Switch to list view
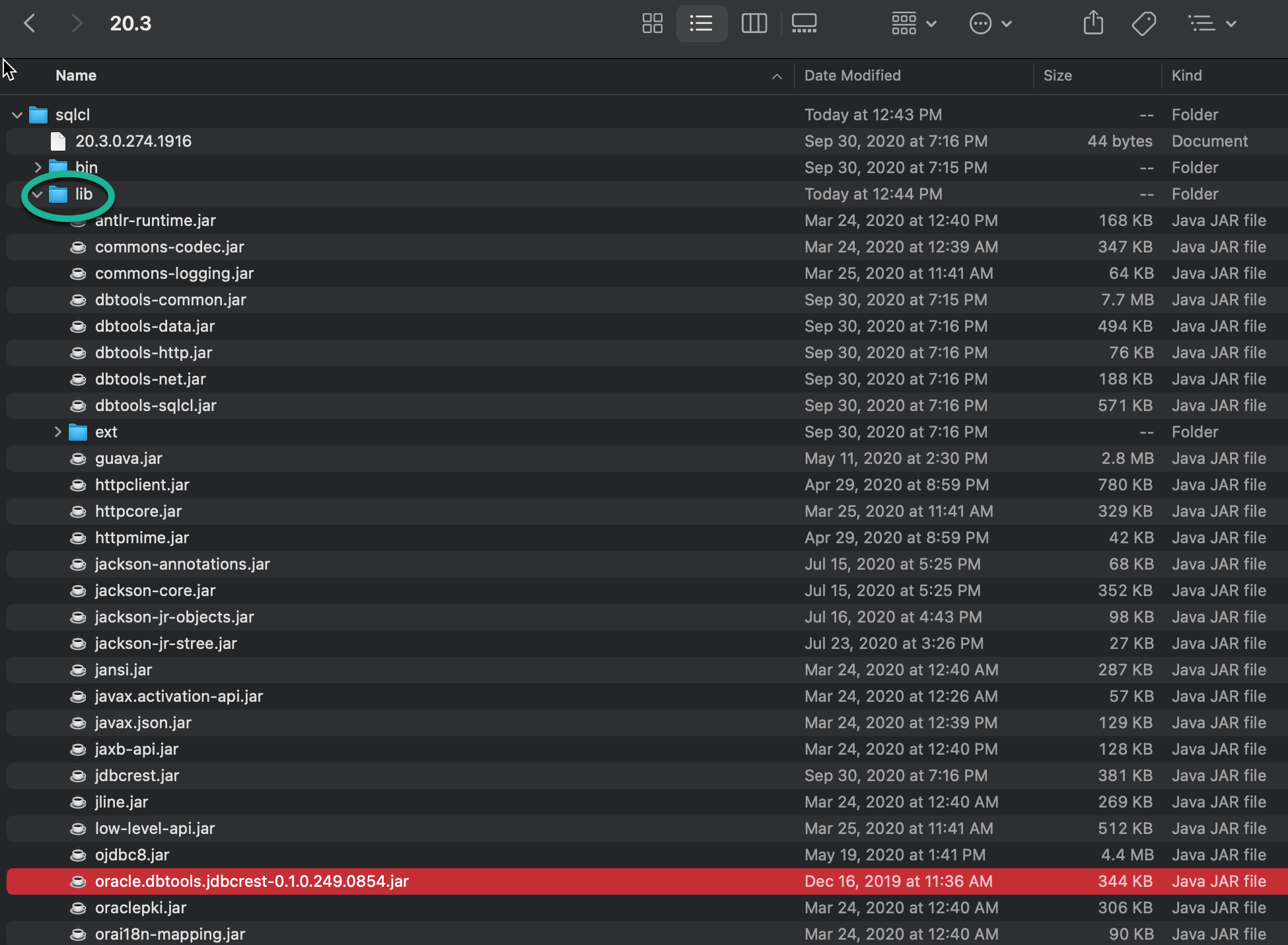 point(701,24)
